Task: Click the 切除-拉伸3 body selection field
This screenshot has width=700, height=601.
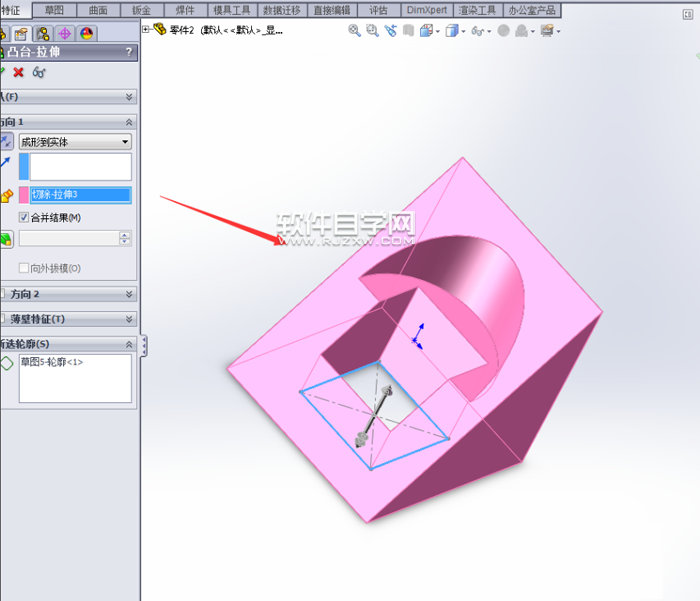Action: coord(81,195)
